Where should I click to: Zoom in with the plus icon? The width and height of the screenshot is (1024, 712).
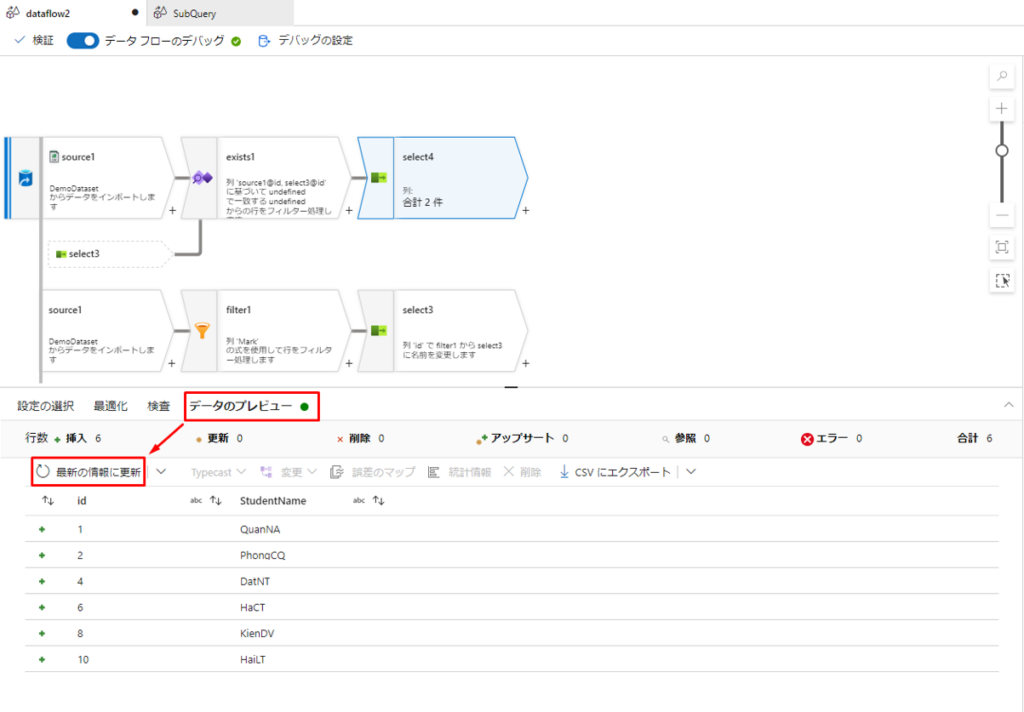[x=1002, y=108]
